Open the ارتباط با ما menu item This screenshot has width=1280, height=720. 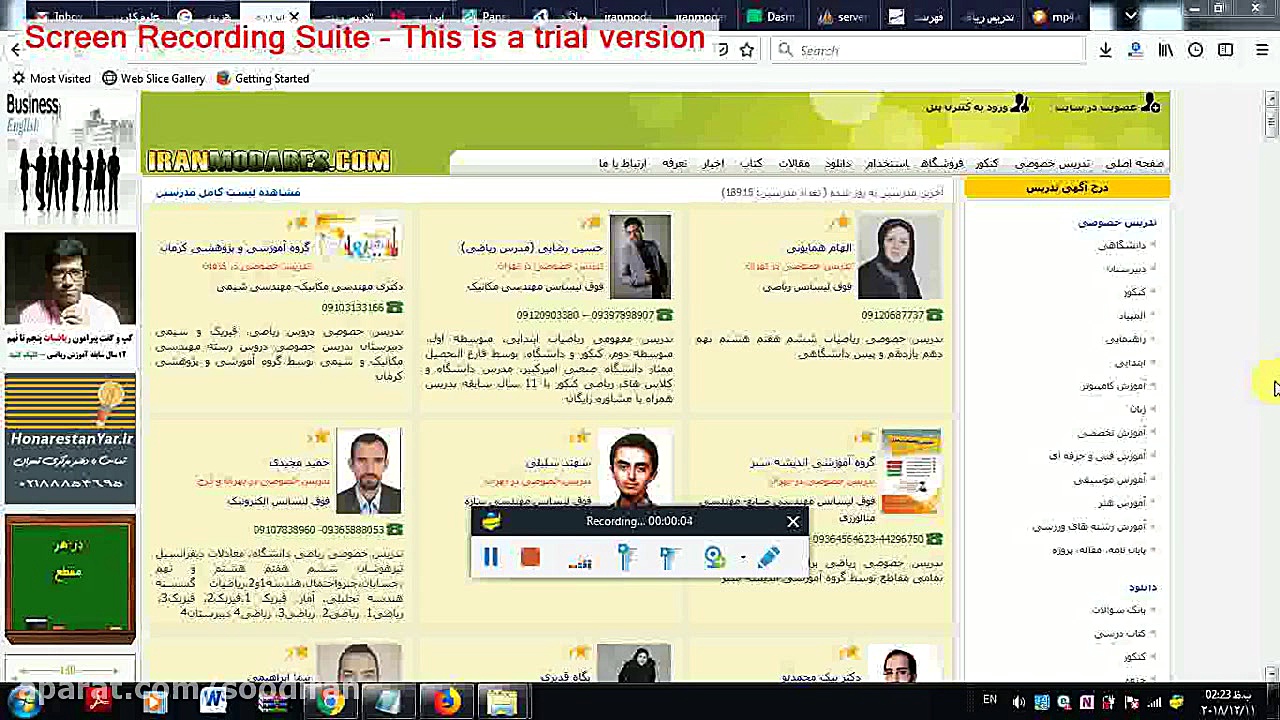point(623,163)
